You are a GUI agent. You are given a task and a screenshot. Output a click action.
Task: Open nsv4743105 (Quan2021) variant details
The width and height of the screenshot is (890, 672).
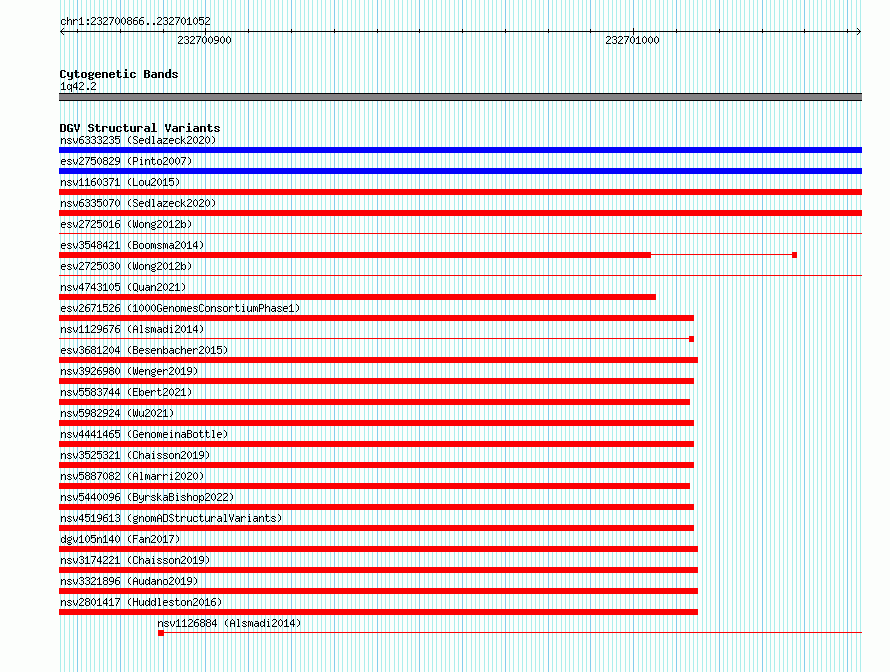(123, 287)
